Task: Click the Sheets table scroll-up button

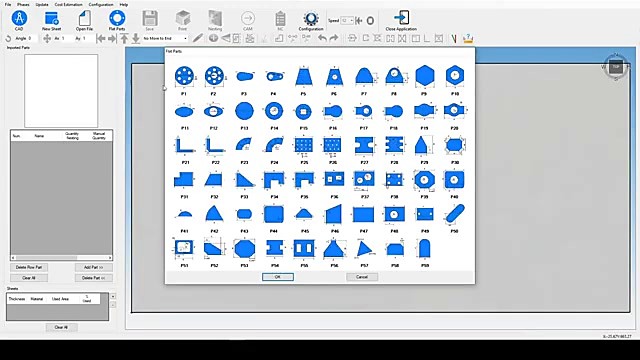Action: 113,296
